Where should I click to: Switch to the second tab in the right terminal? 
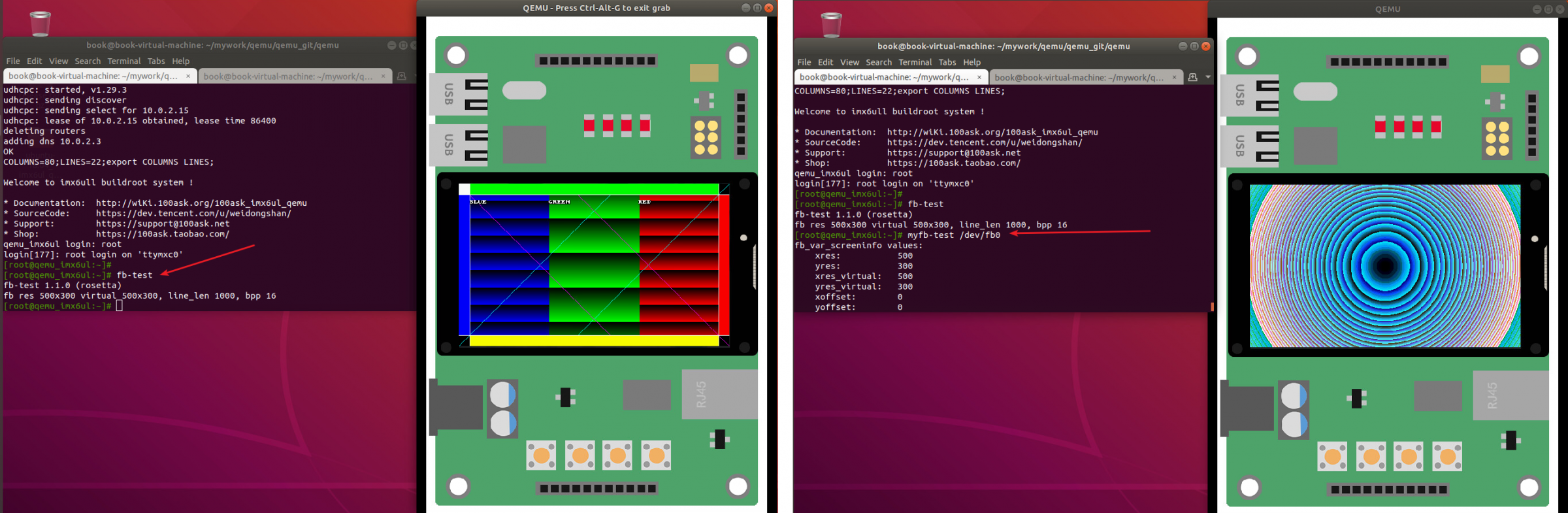click(1079, 77)
